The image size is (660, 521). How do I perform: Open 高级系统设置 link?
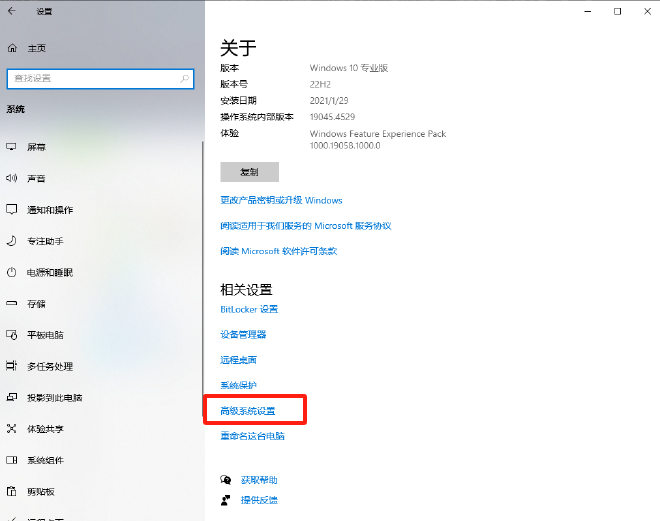[248, 411]
